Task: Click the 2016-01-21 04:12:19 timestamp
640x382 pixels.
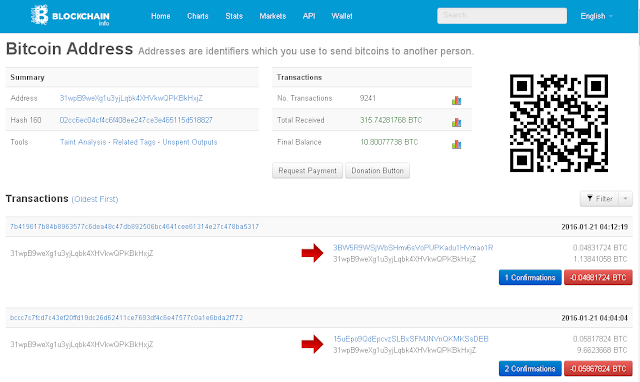Action: coord(594,227)
